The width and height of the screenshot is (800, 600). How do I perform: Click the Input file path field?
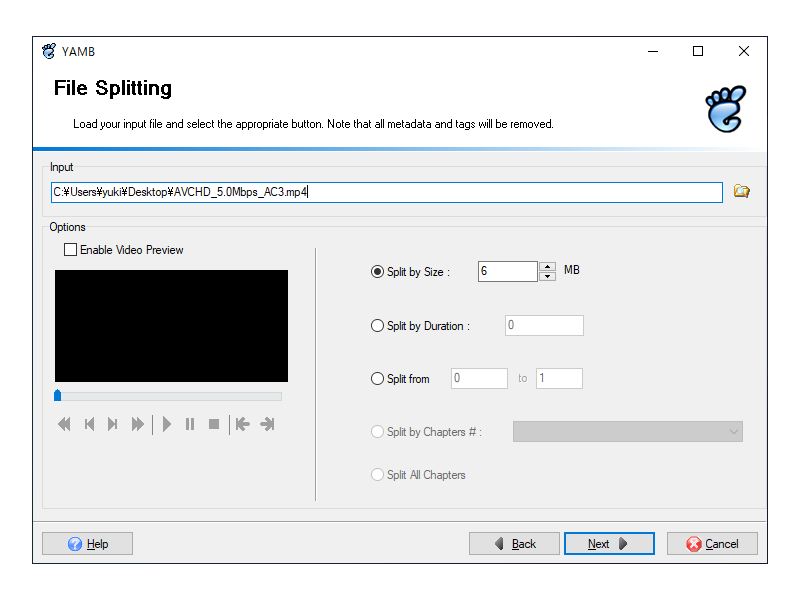coord(387,192)
